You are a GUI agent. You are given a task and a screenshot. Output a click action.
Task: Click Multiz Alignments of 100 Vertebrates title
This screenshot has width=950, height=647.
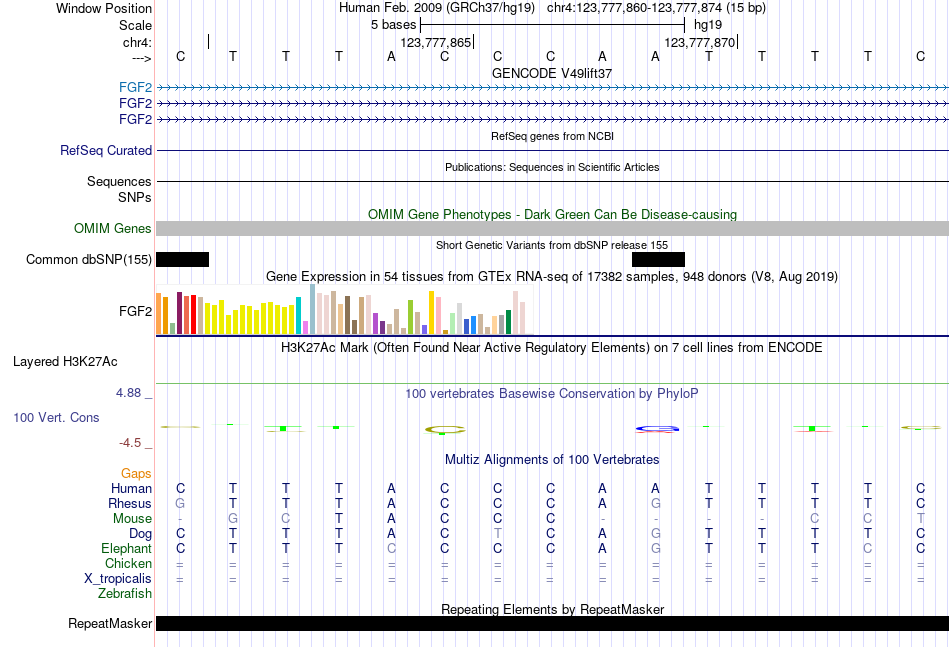point(552,460)
